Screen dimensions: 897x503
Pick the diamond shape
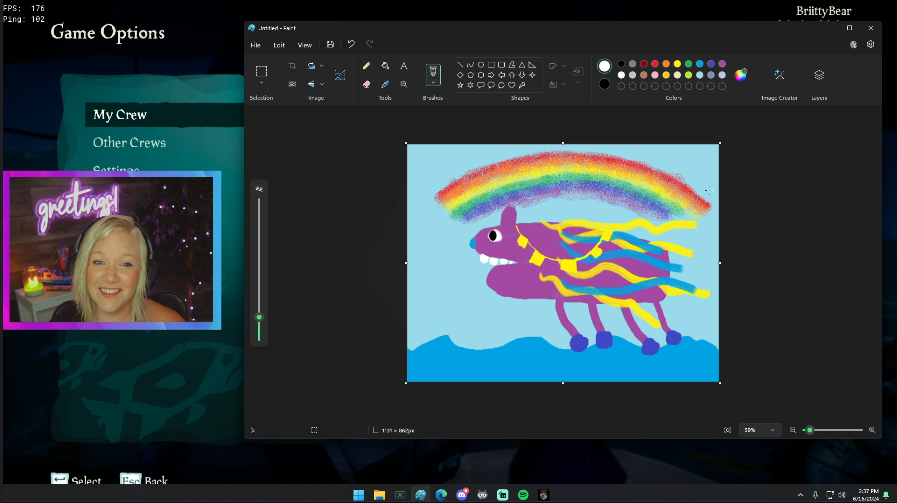point(460,75)
